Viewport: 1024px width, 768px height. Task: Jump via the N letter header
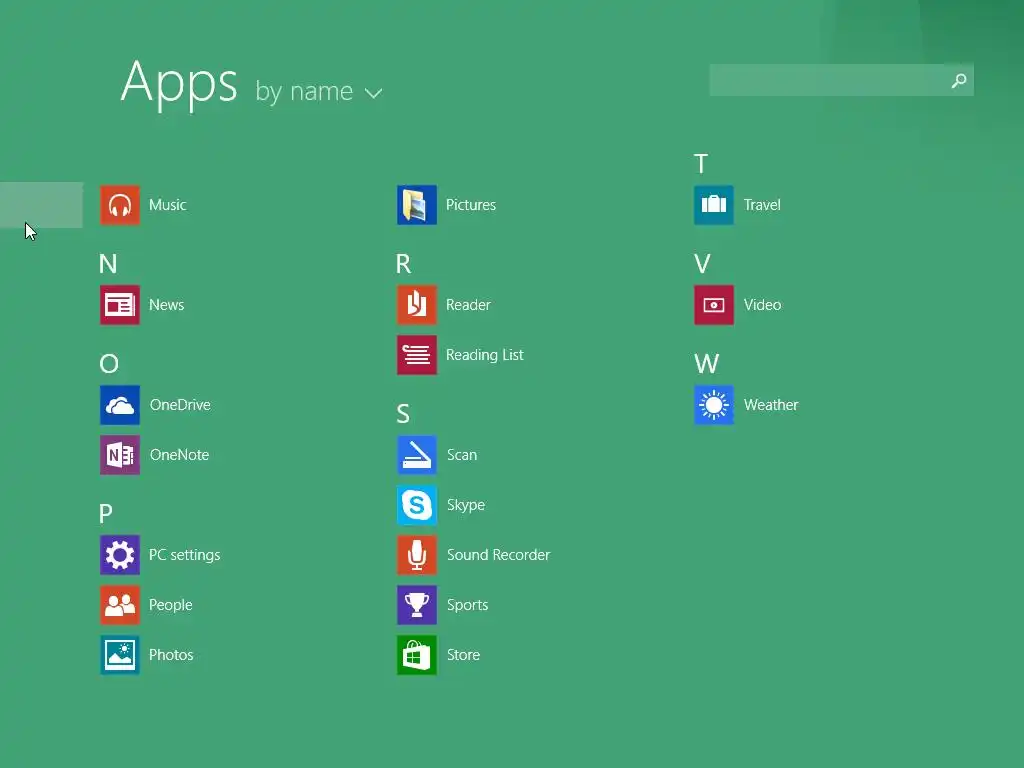108,264
